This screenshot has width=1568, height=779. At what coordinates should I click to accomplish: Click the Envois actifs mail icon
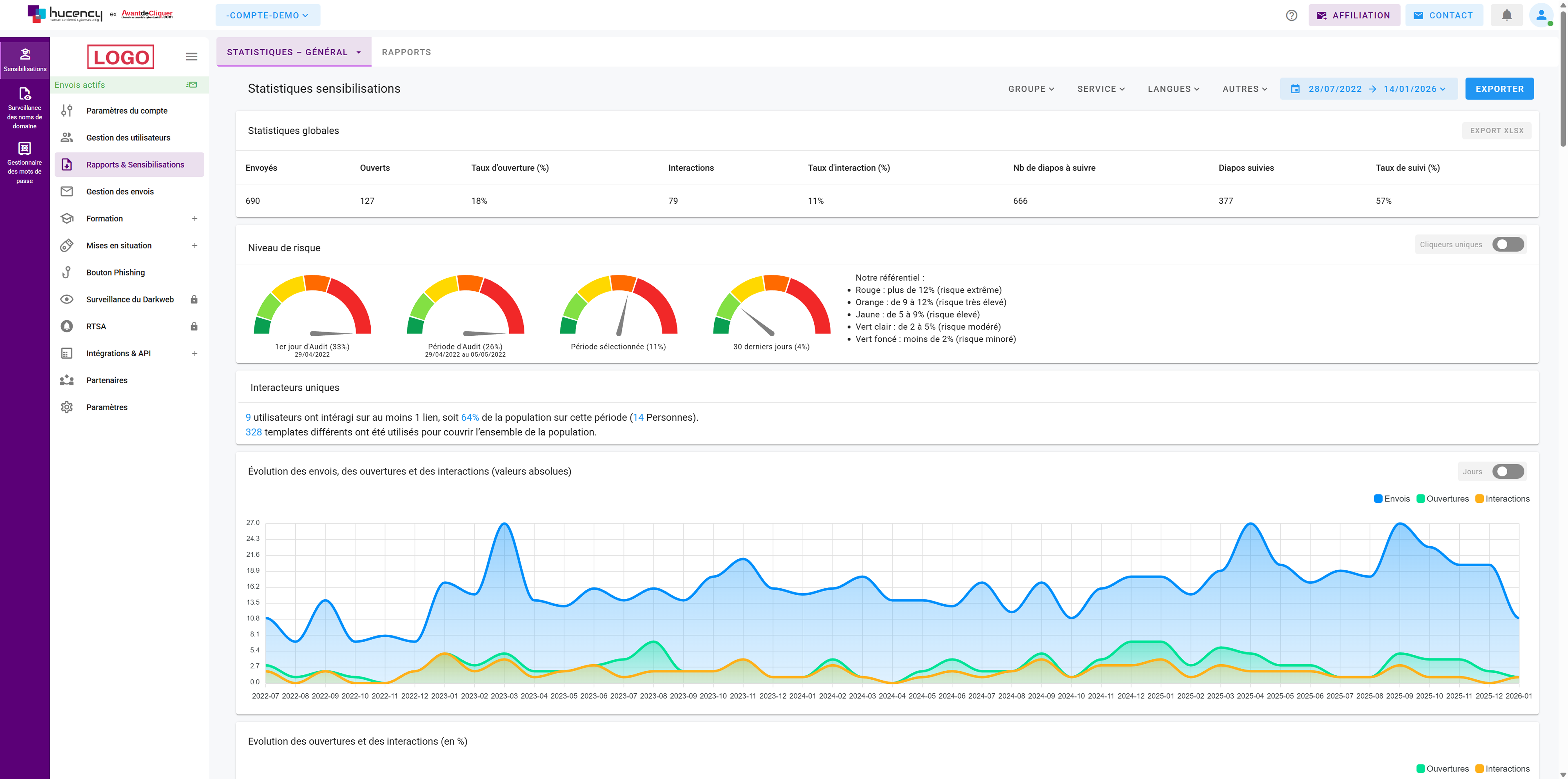pos(192,85)
